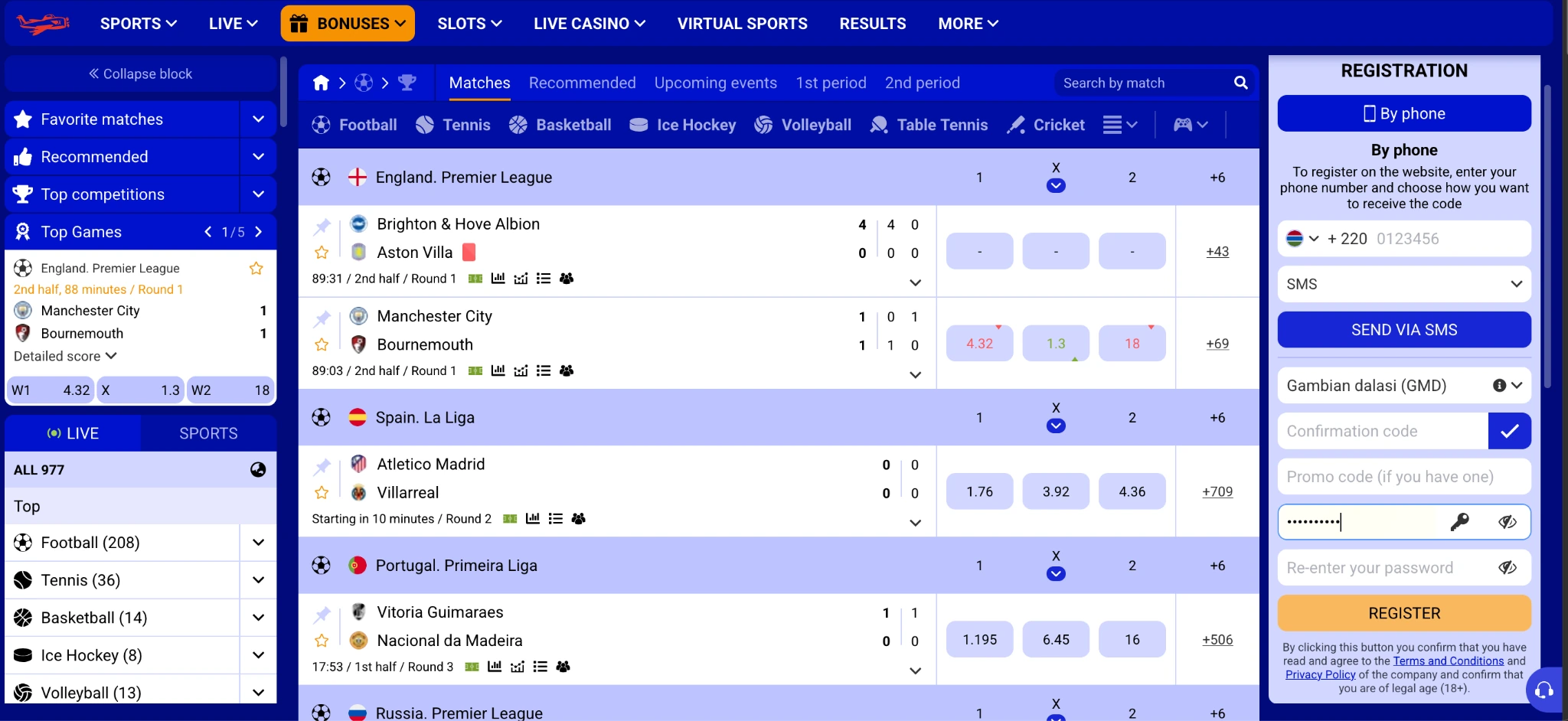Open country code flag dropdown
The width and height of the screenshot is (1568, 721).
[1302, 239]
